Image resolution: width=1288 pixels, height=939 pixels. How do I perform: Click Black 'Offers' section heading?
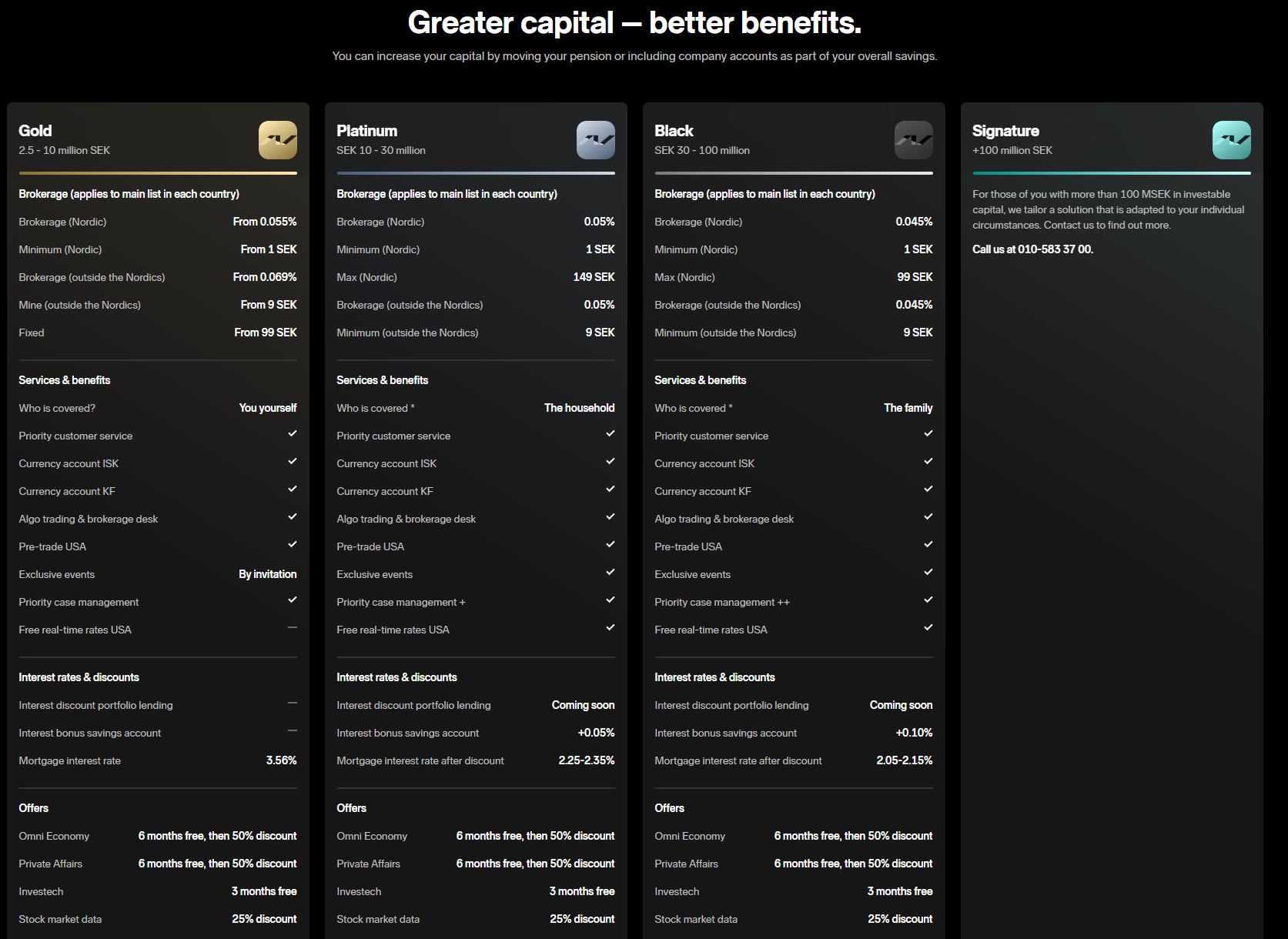[x=669, y=808]
